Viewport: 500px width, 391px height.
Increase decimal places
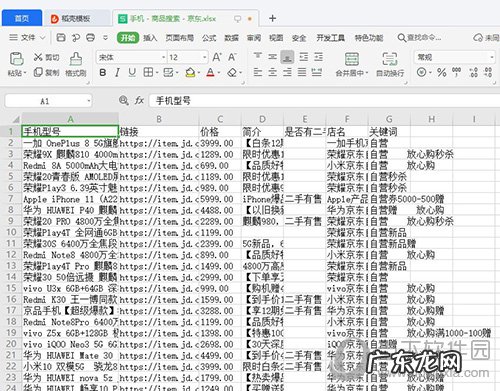click(x=473, y=72)
